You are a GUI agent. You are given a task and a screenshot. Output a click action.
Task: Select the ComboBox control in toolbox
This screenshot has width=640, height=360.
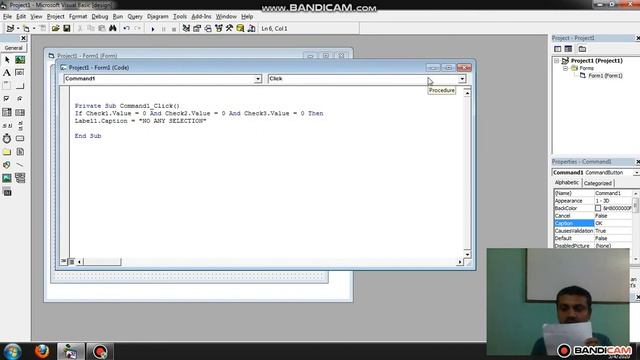pos(7,112)
